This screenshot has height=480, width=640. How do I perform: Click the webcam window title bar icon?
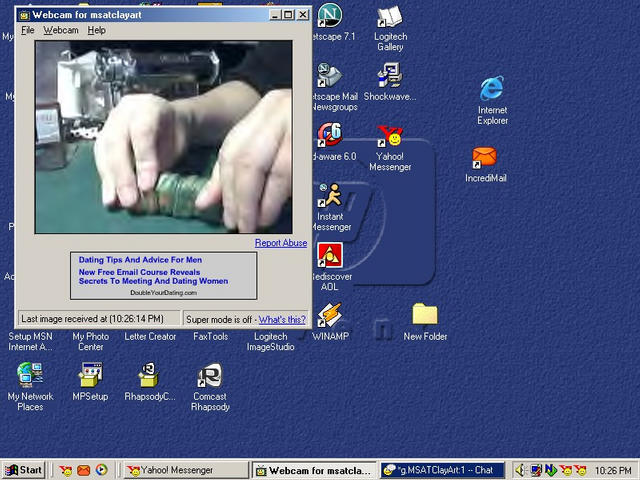point(24,16)
